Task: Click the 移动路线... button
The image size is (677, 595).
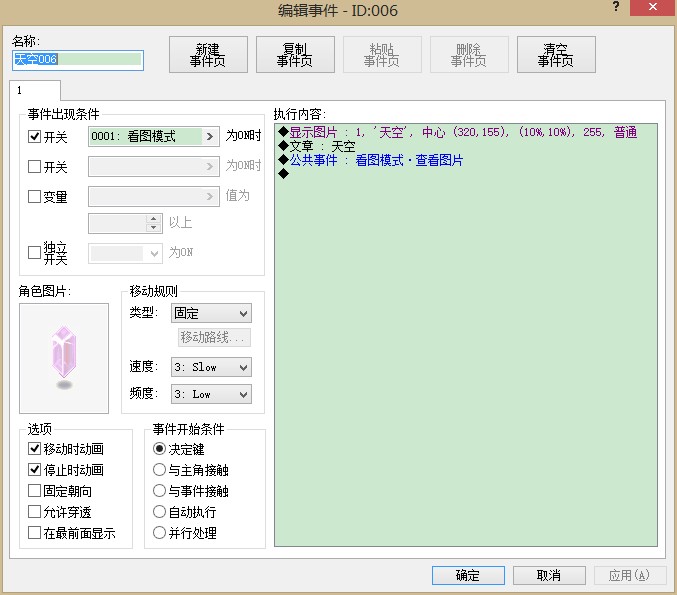Action: point(214,337)
